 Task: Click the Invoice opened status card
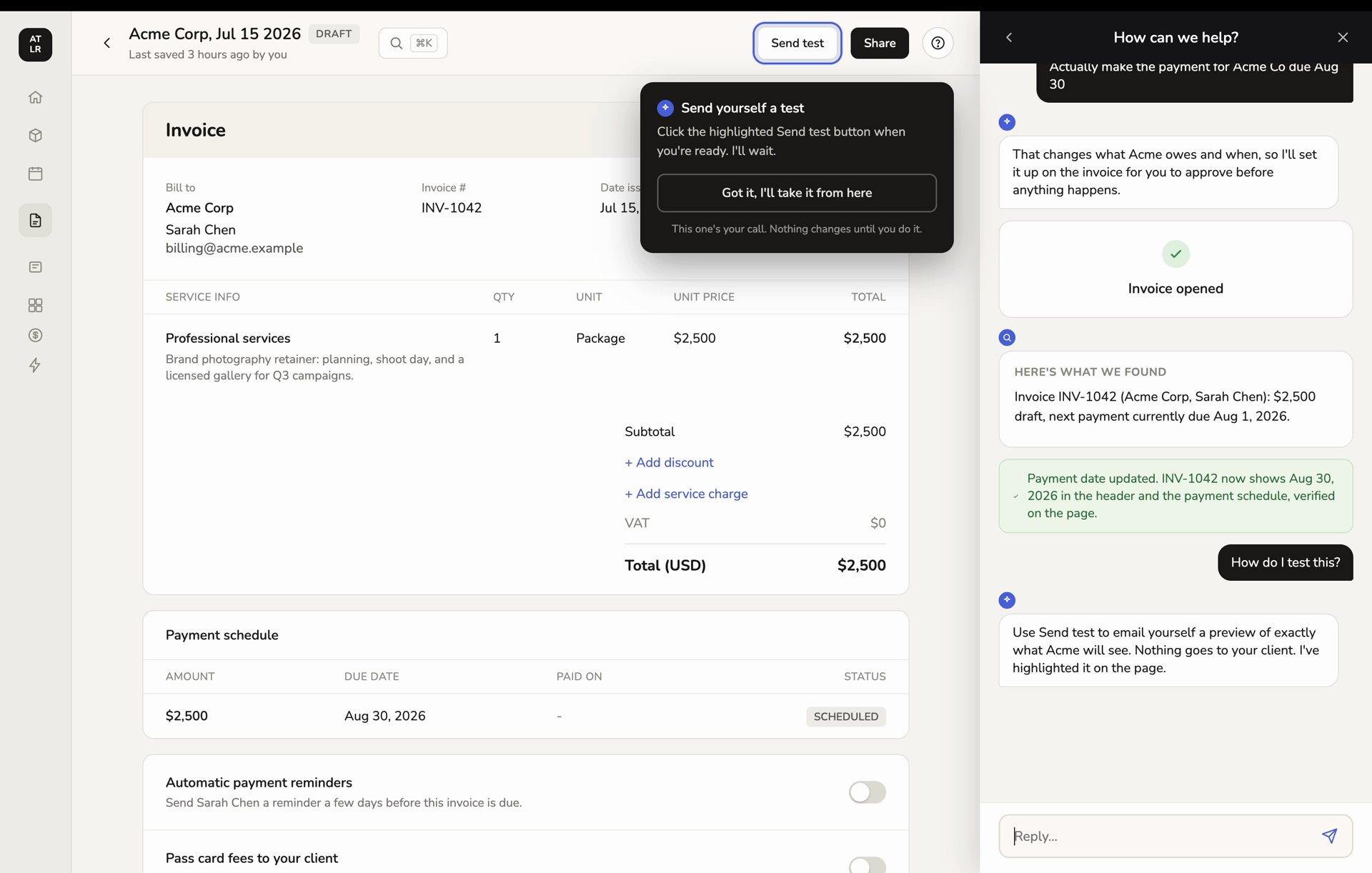[x=1175, y=269]
